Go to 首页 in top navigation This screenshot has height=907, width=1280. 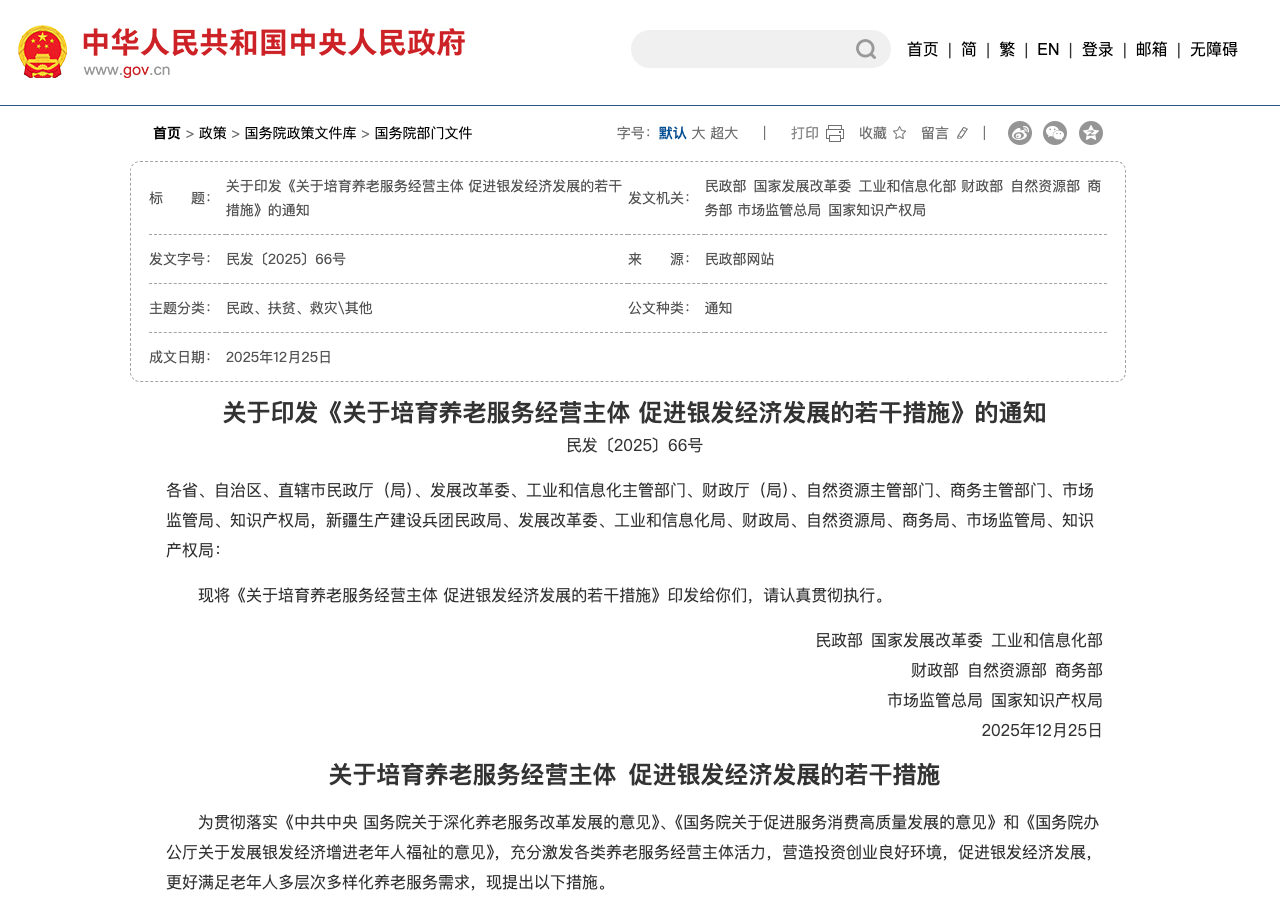pos(923,49)
